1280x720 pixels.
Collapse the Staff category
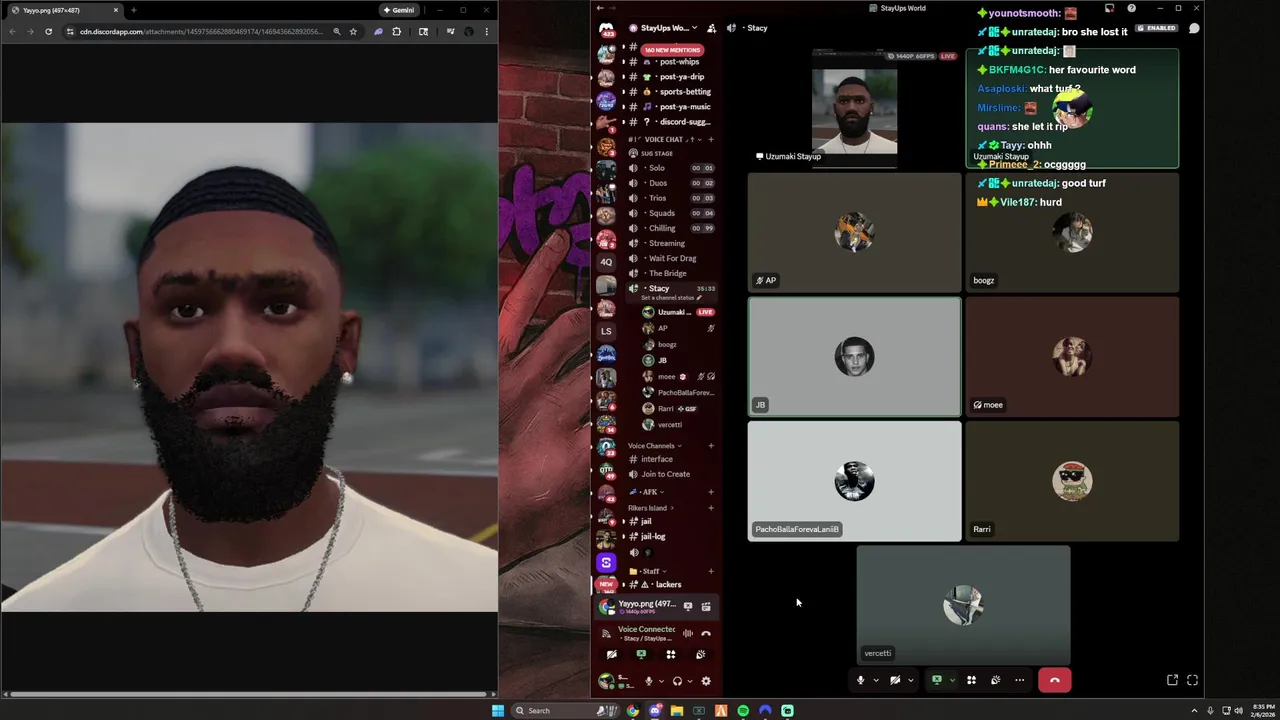[650, 571]
